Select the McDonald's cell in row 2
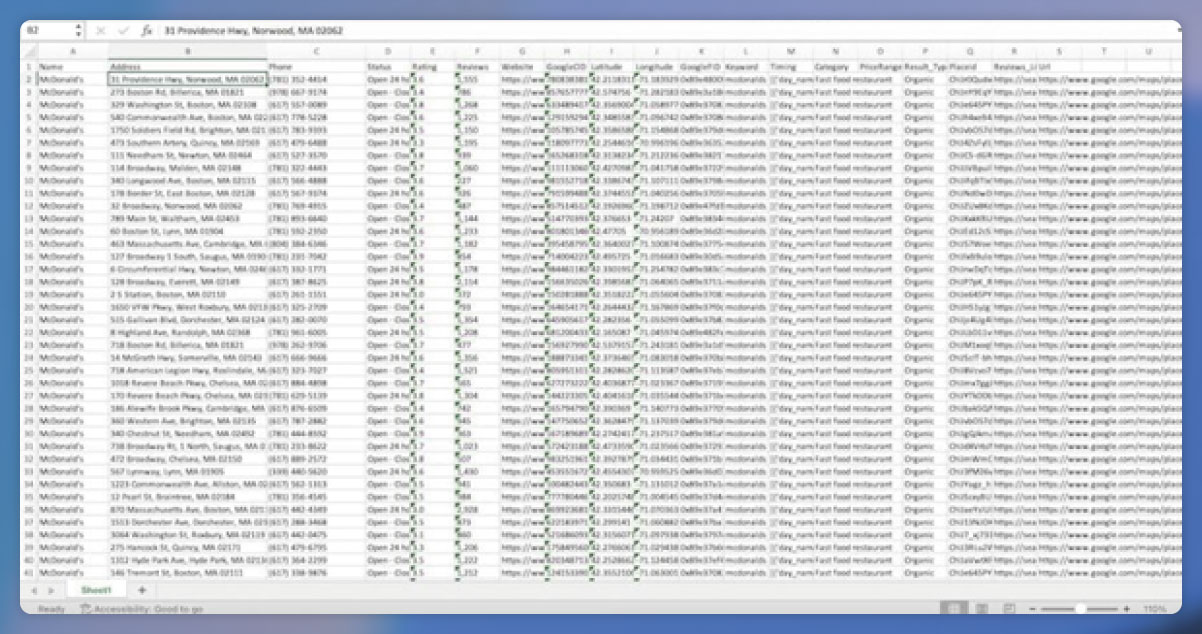The image size is (1202, 634). pyautogui.click(x=72, y=78)
